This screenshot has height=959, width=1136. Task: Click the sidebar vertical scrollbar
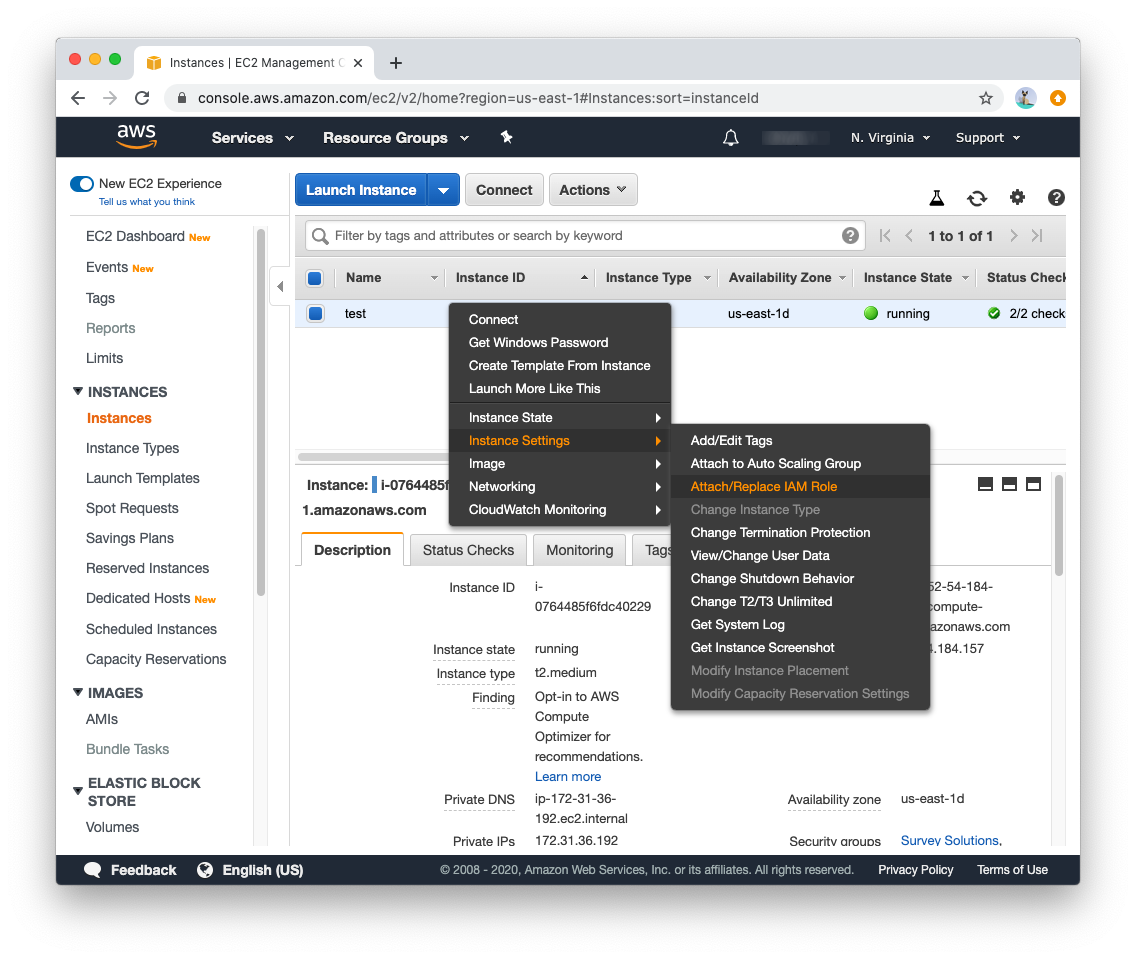point(261,411)
